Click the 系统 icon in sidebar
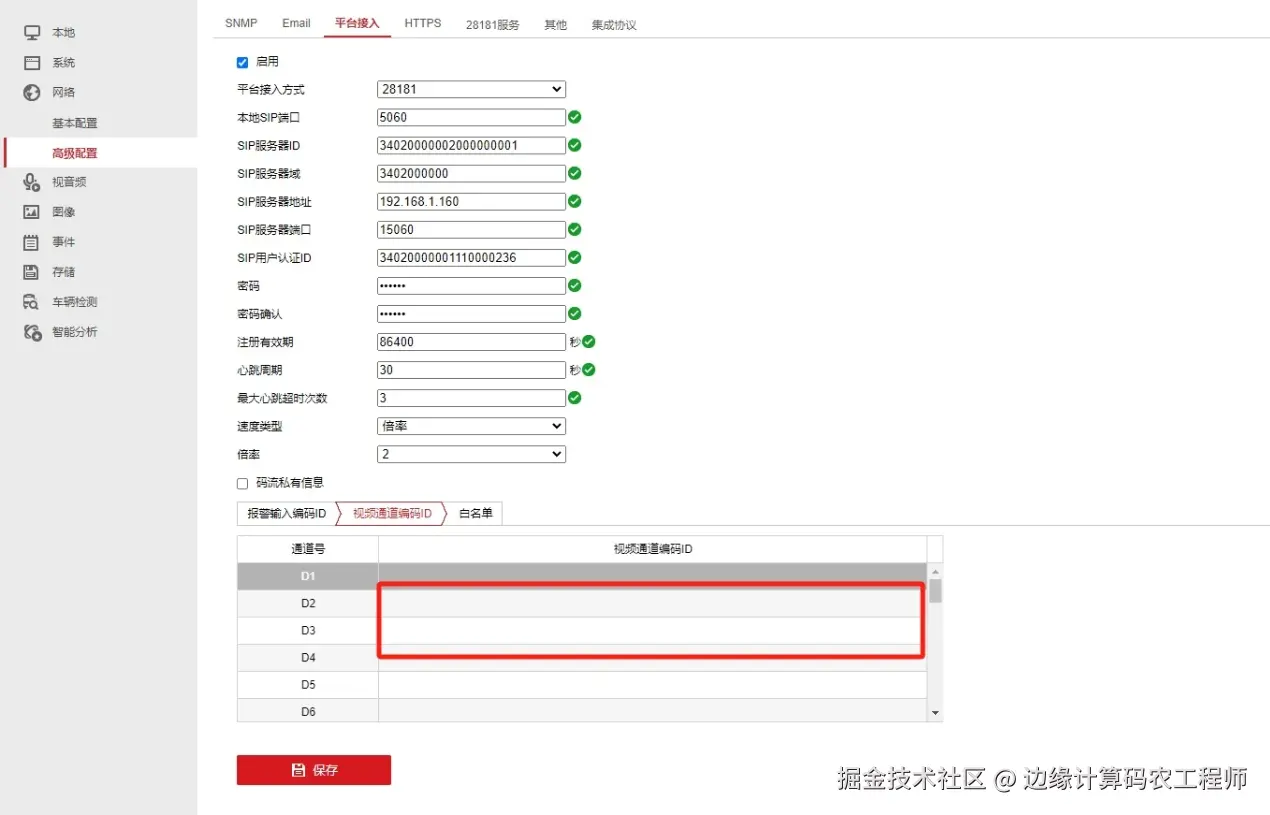This screenshot has height=815, width=1270. click(x=32, y=63)
